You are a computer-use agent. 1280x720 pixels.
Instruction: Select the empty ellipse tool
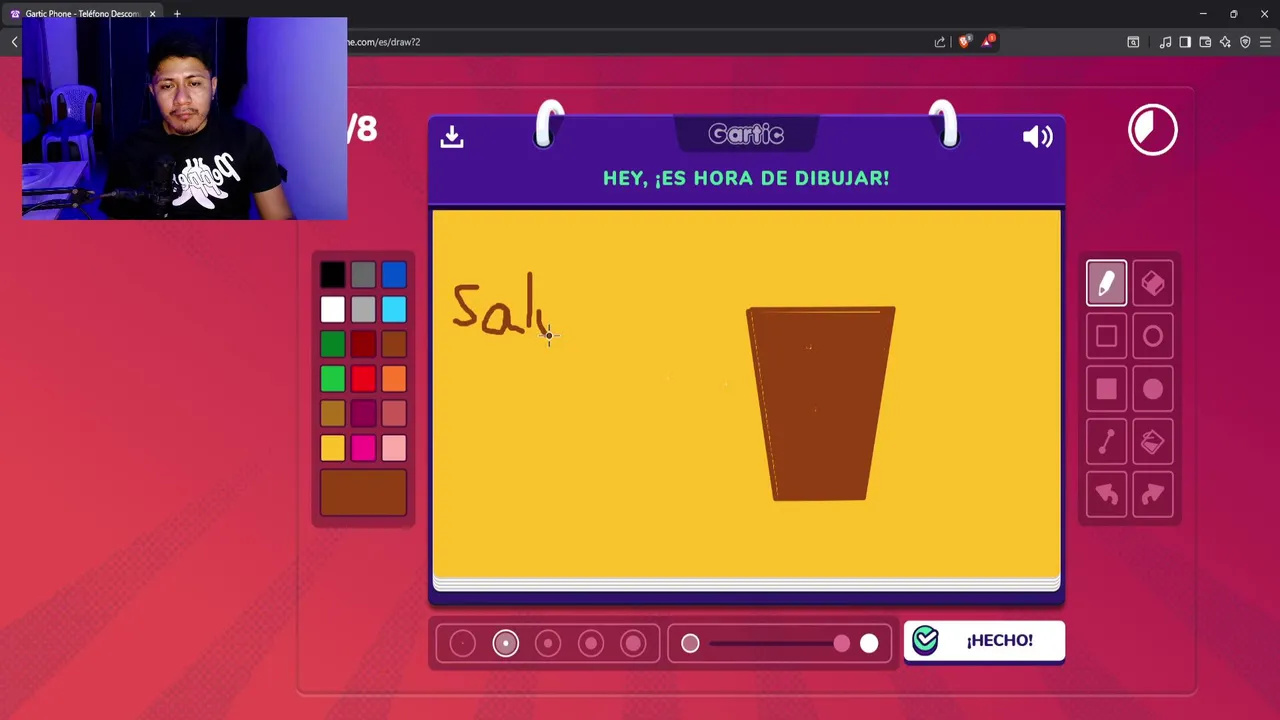[1152, 337]
